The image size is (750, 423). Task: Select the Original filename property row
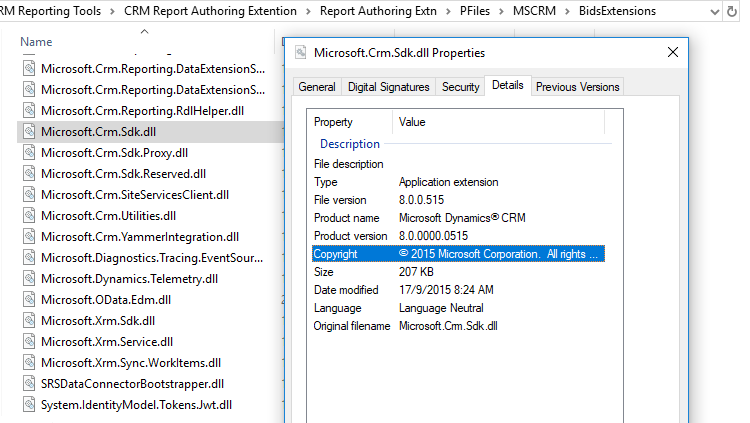click(458, 326)
